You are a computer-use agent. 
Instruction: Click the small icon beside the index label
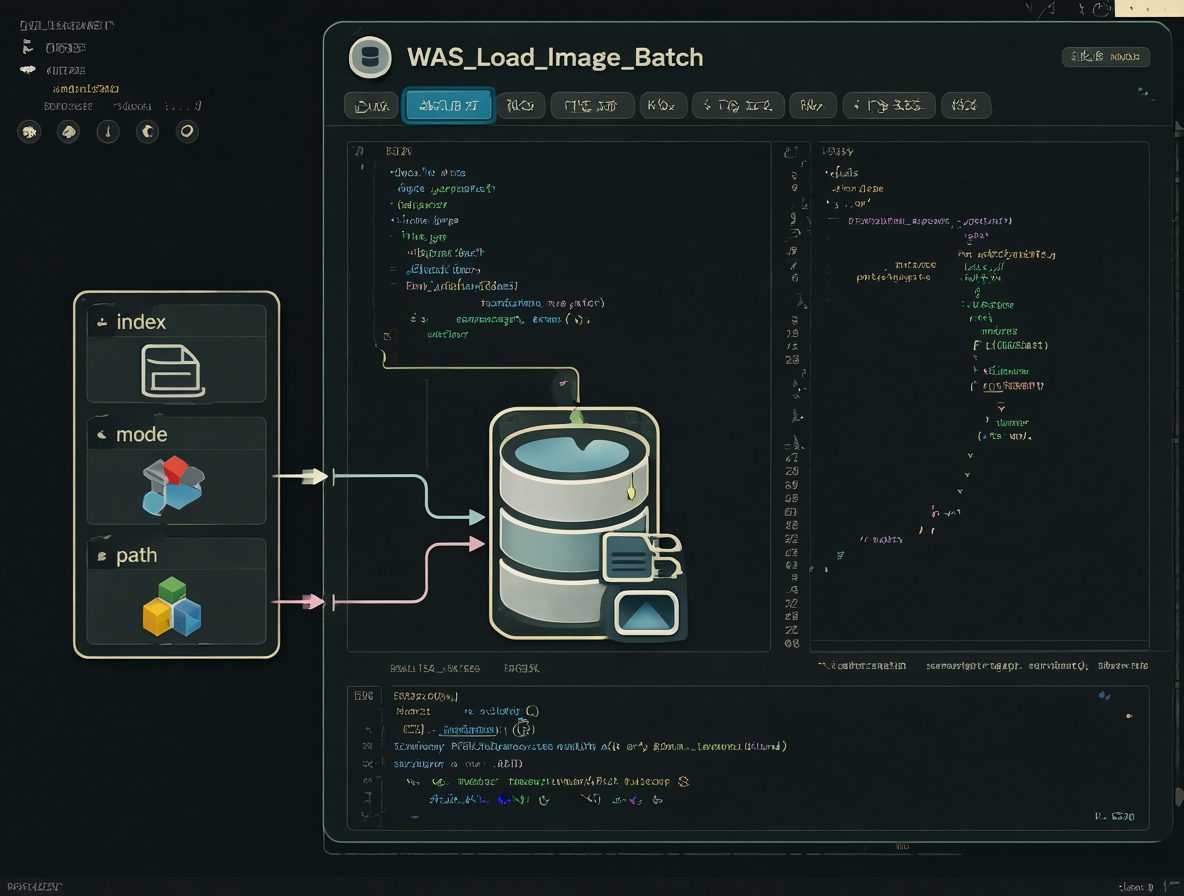(102, 322)
